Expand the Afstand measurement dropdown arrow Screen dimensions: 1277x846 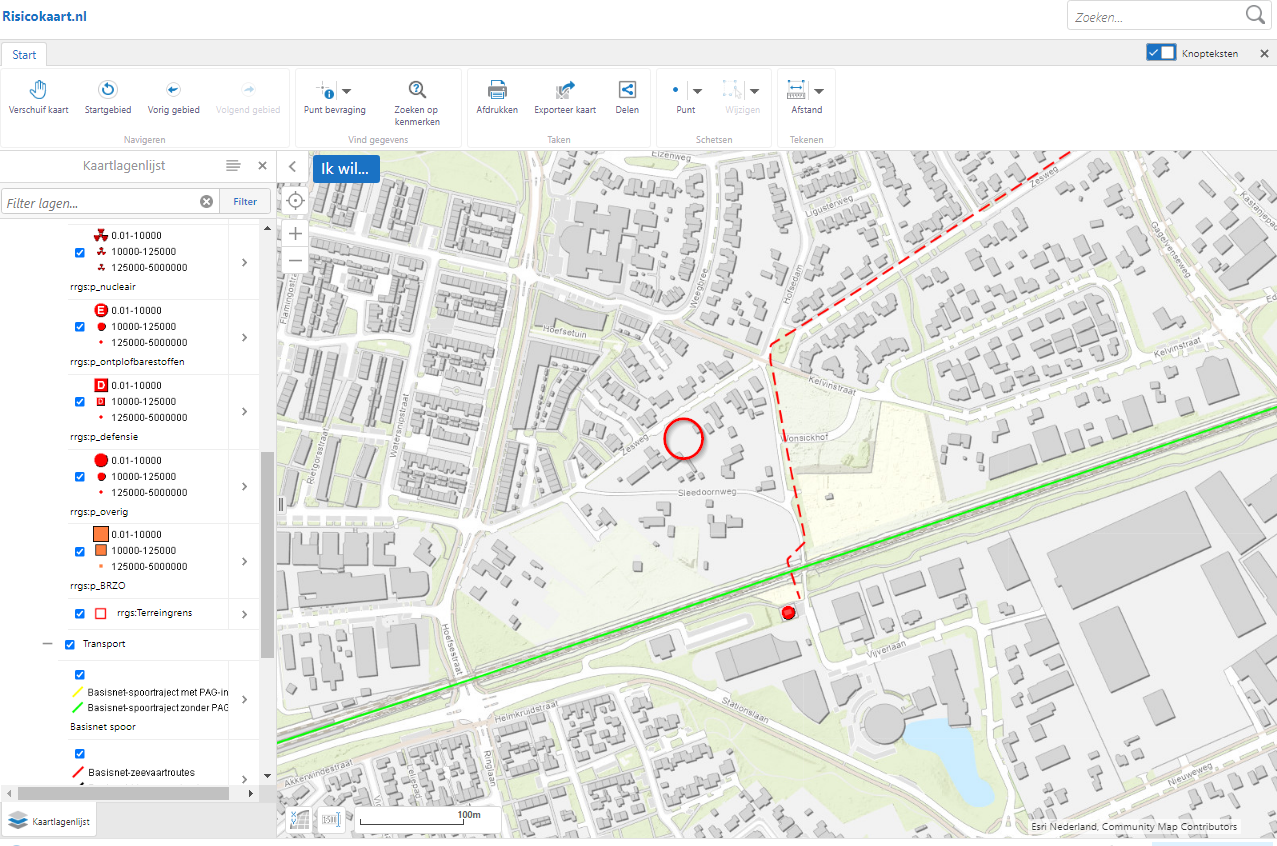(x=818, y=91)
